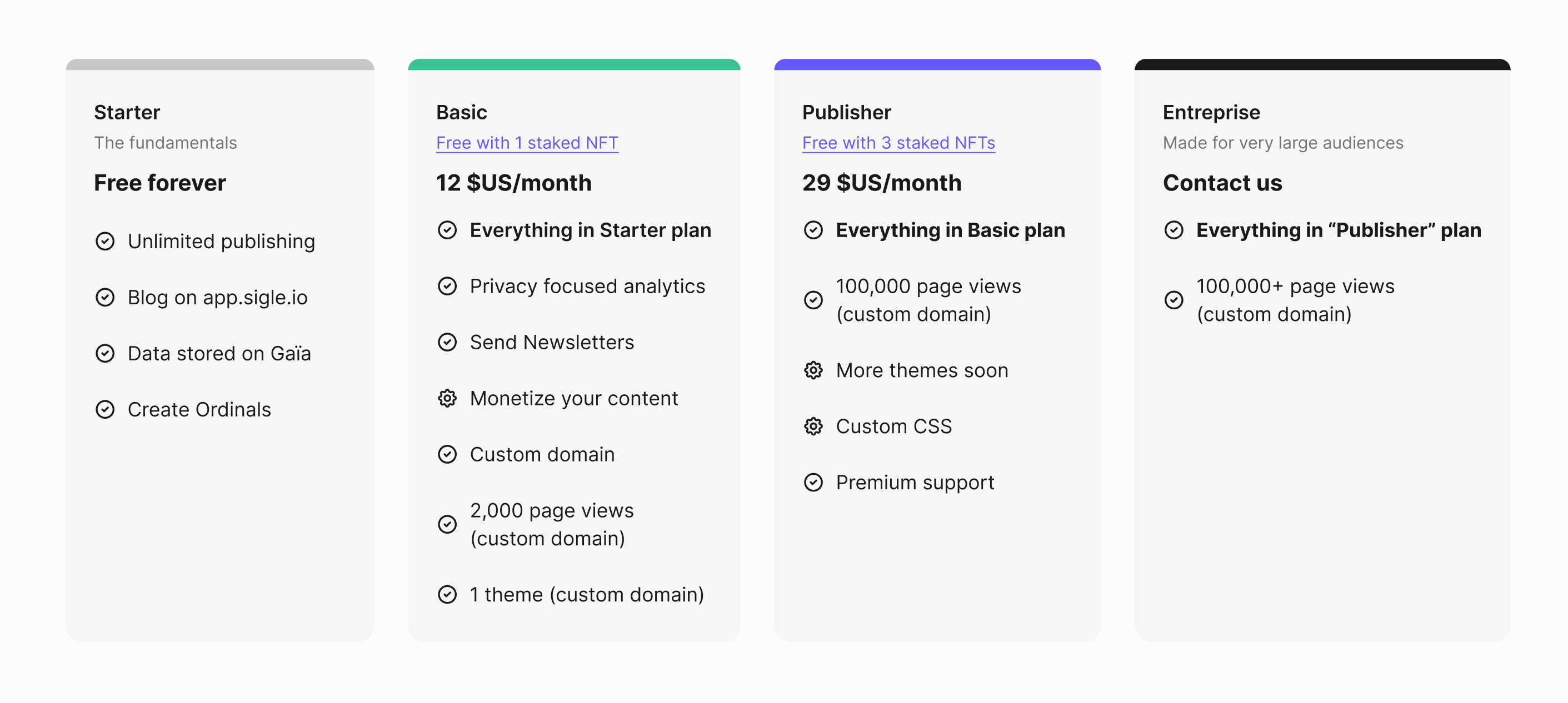Image resolution: width=1568 pixels, height=703 pixels.
Task: Click the gear icon beside More themes soon
Action: (x=813, y=370)
